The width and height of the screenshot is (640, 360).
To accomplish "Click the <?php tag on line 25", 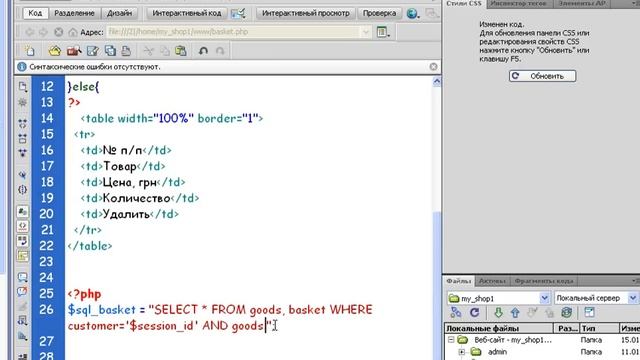I will point(84,294).
